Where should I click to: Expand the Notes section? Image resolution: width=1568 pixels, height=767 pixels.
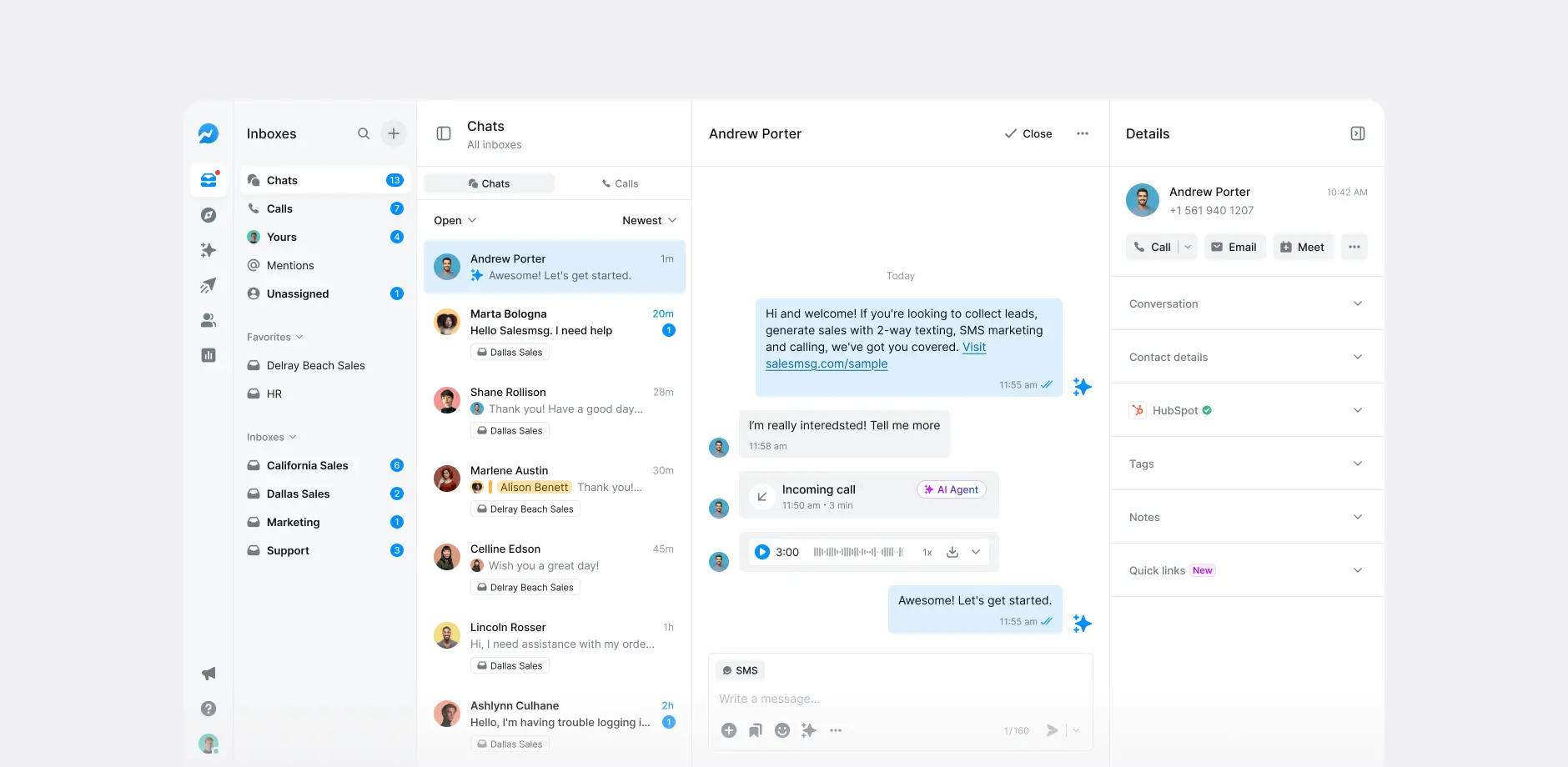(x=1247, y=517)
